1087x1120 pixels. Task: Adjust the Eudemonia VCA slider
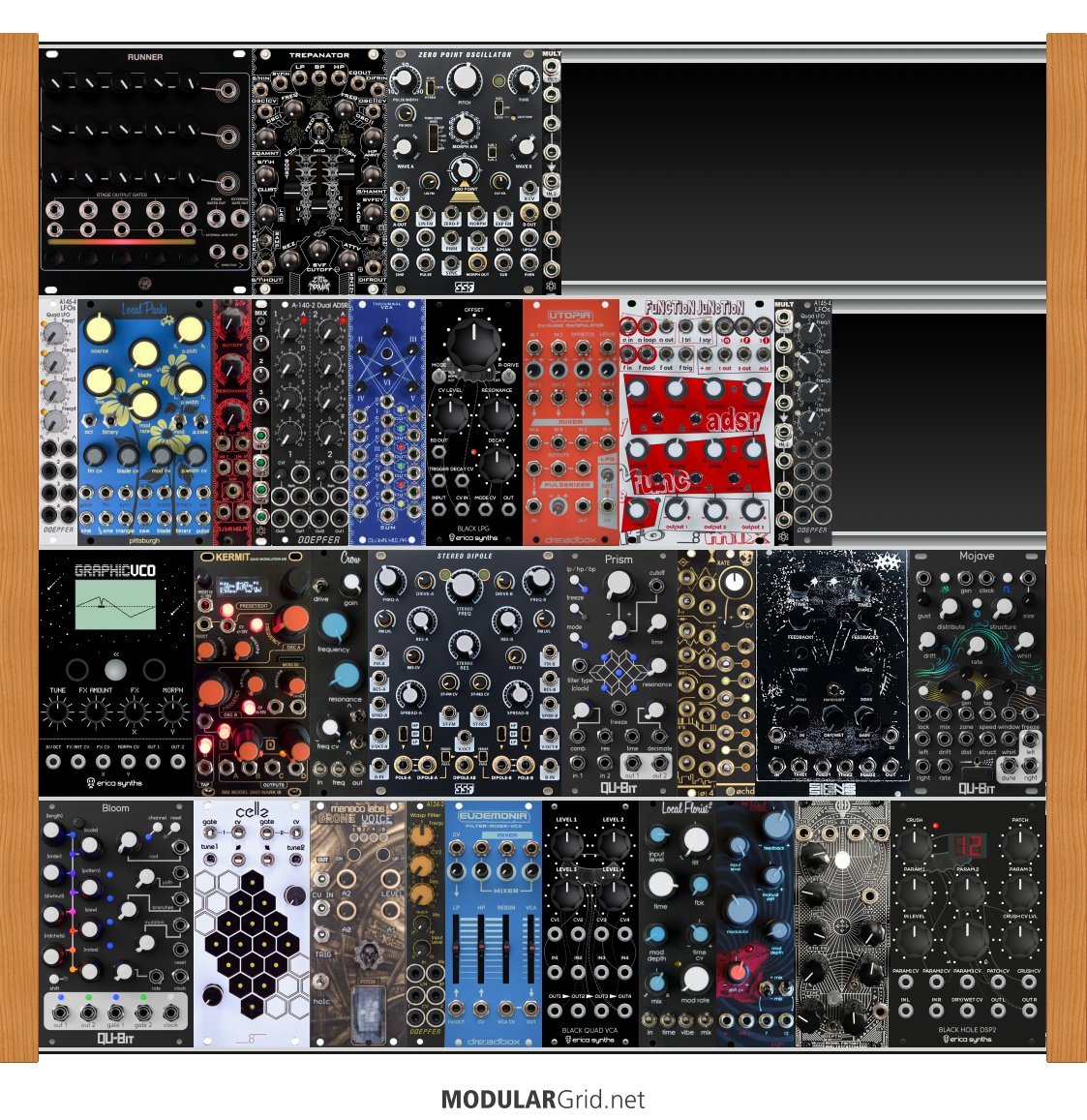530,950
